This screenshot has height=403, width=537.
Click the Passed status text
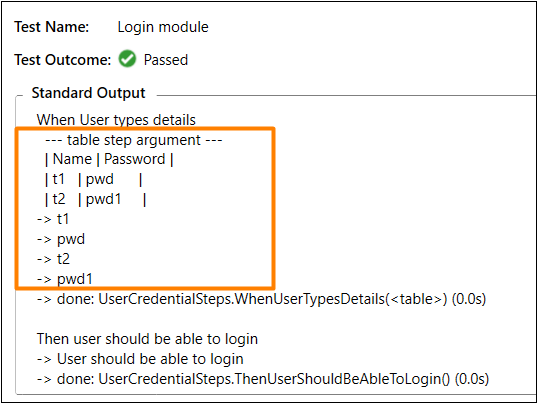166,60
